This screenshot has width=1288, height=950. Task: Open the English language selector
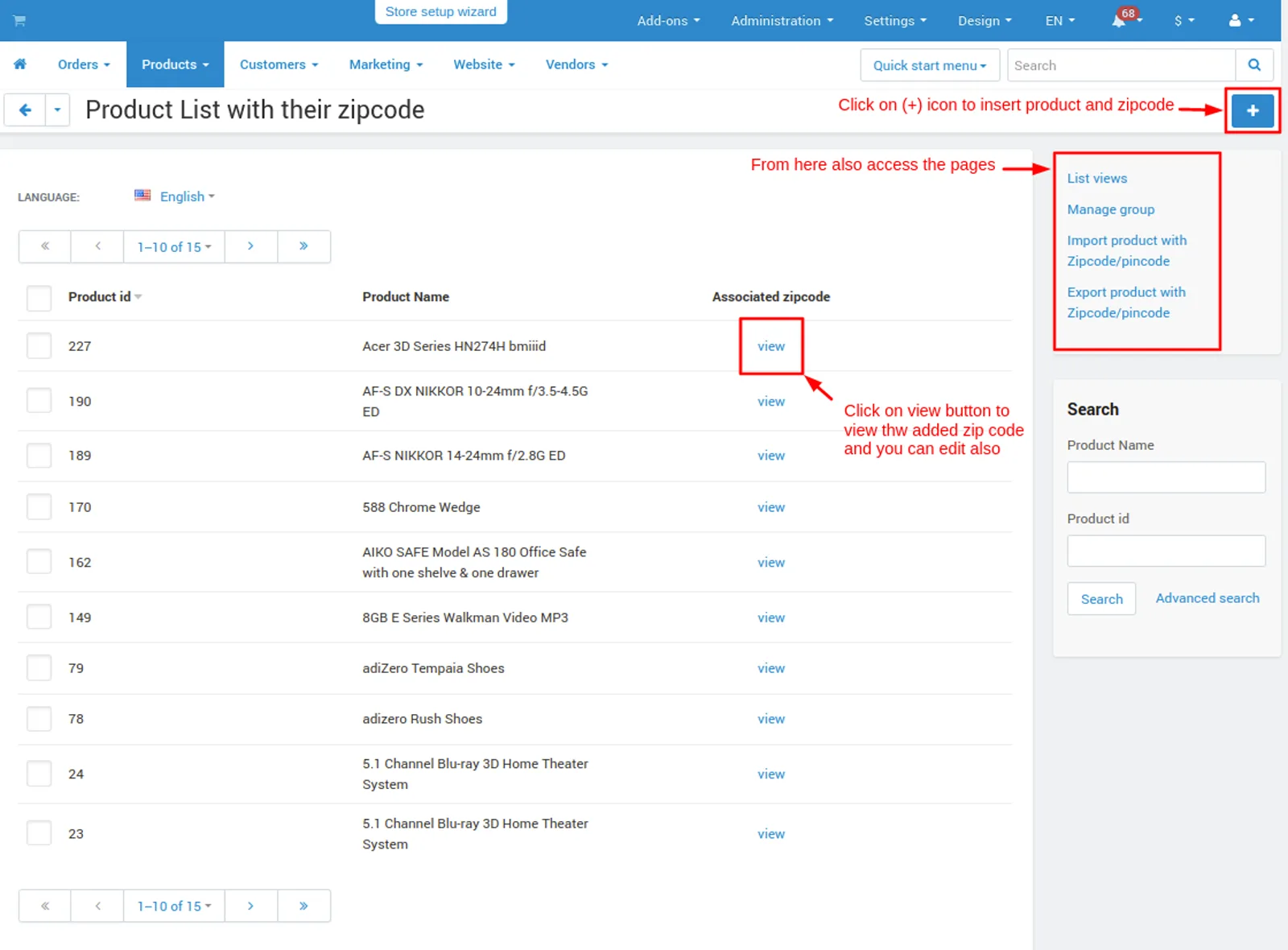187,196
